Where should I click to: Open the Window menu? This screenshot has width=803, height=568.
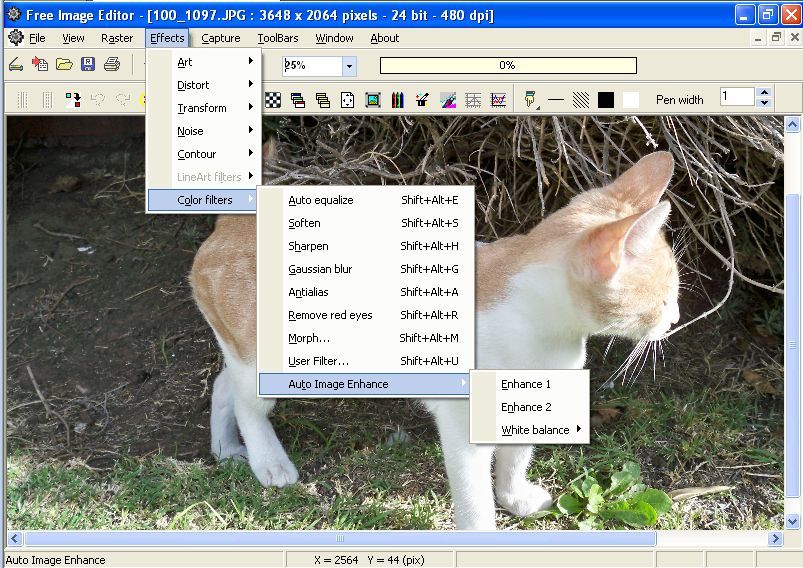click(334, 38)
